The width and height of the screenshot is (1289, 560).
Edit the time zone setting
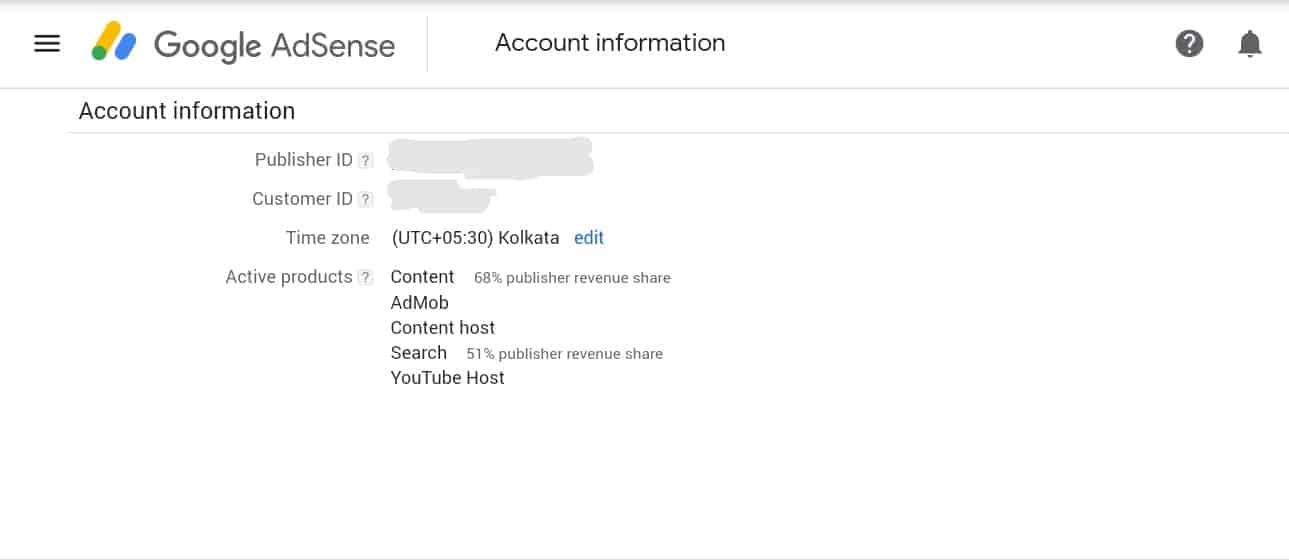589,238
